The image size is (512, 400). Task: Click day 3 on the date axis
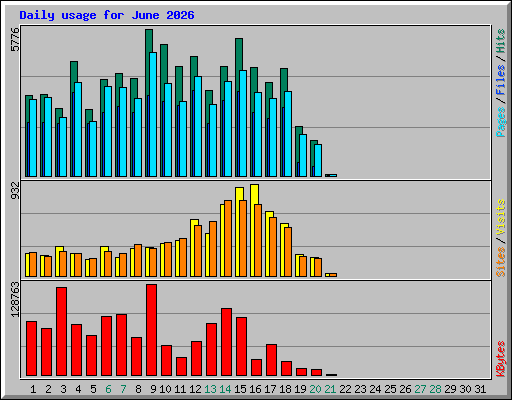point(63,389)
